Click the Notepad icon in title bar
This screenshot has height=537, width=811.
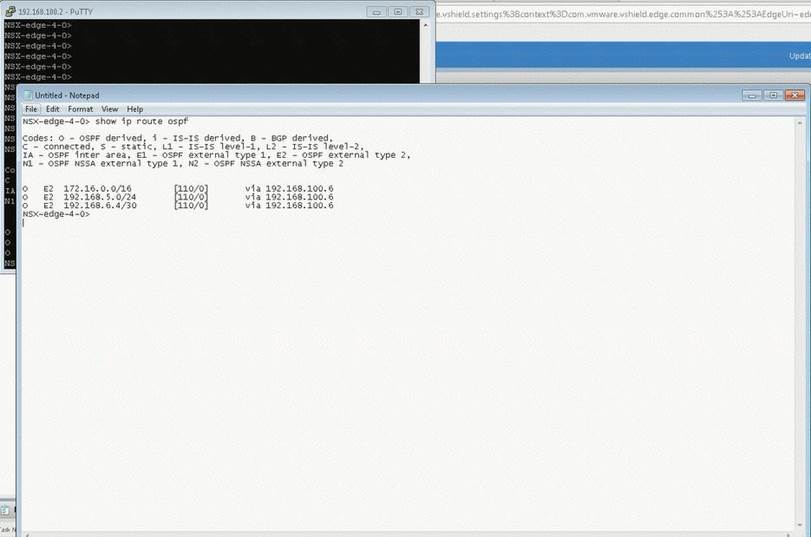pyautogui.click(x=28, y=95)
